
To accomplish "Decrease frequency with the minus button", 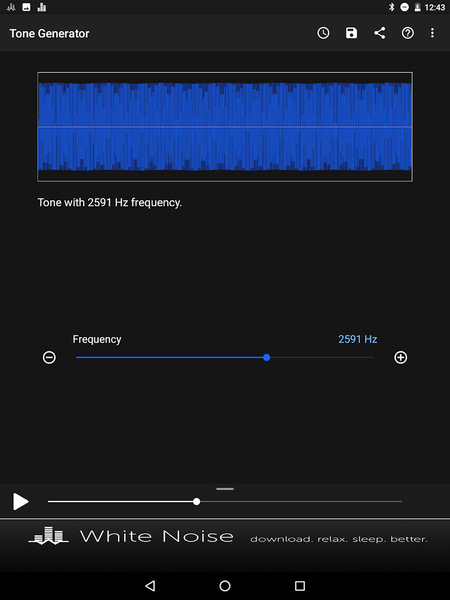I will pos(49,357).
